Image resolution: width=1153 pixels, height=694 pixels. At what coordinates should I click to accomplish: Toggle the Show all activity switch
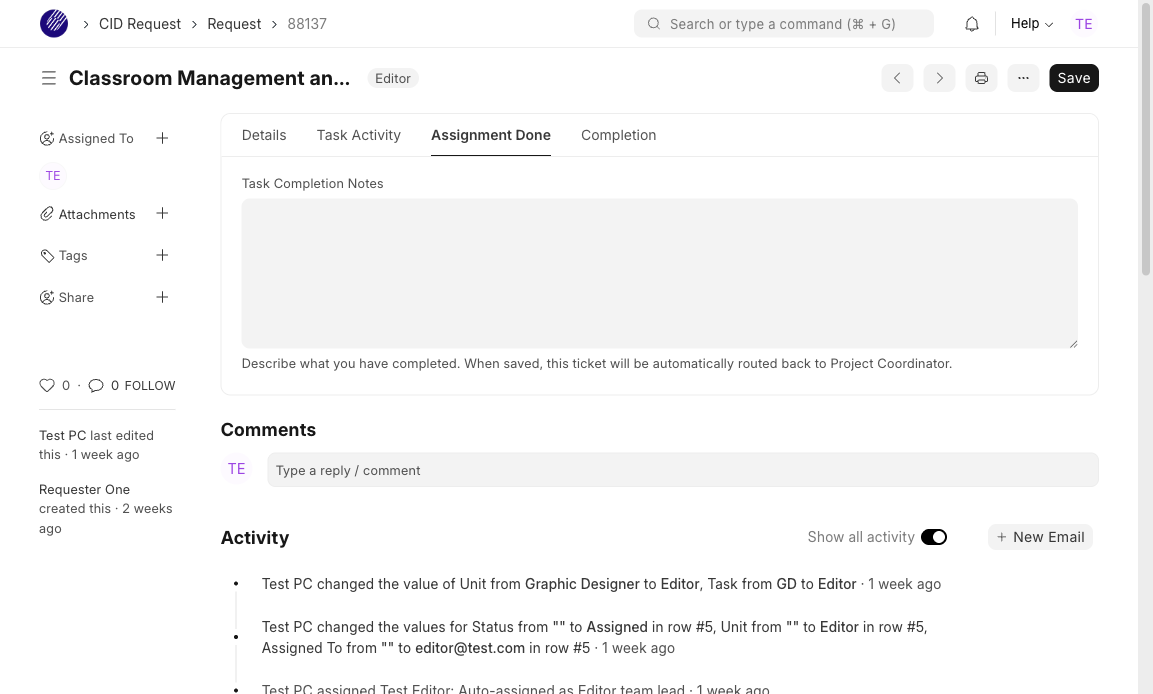tap(934, 537)
